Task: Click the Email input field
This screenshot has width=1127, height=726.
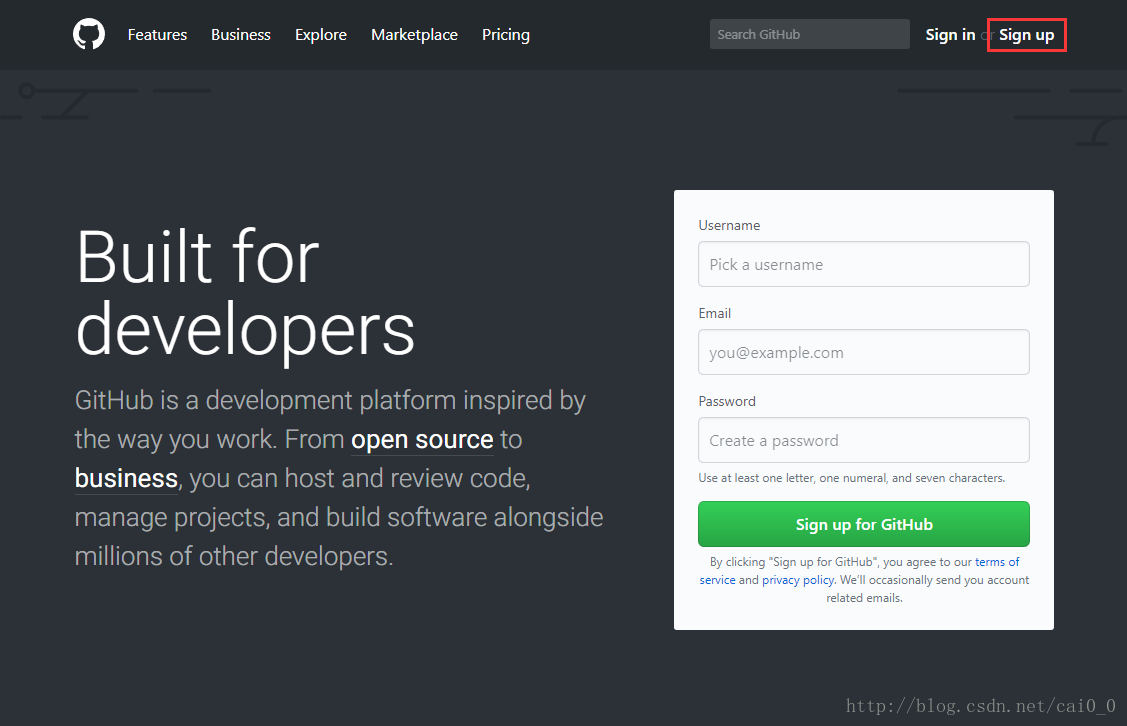Action: pos(863,352)
